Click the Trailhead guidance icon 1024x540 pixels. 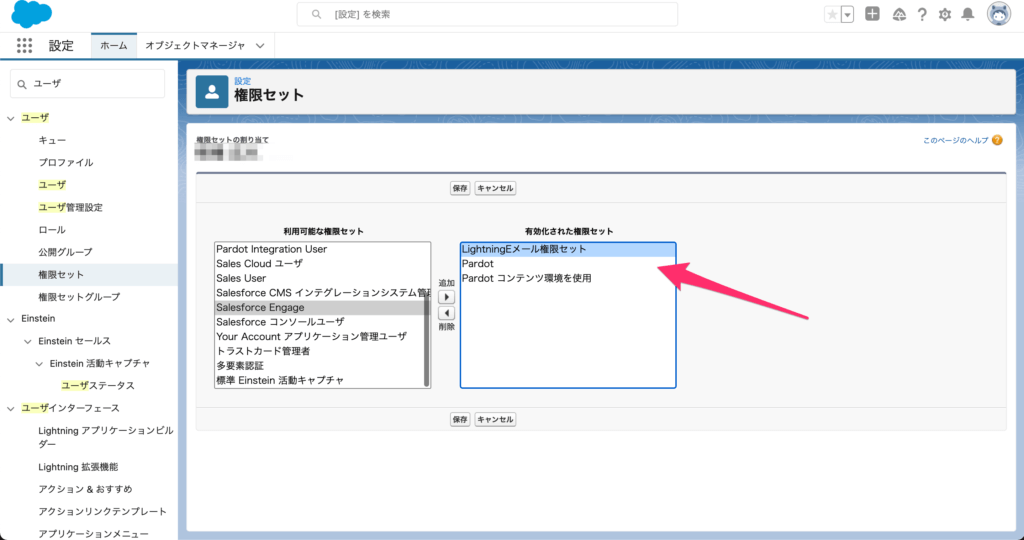tap(899, 14)
